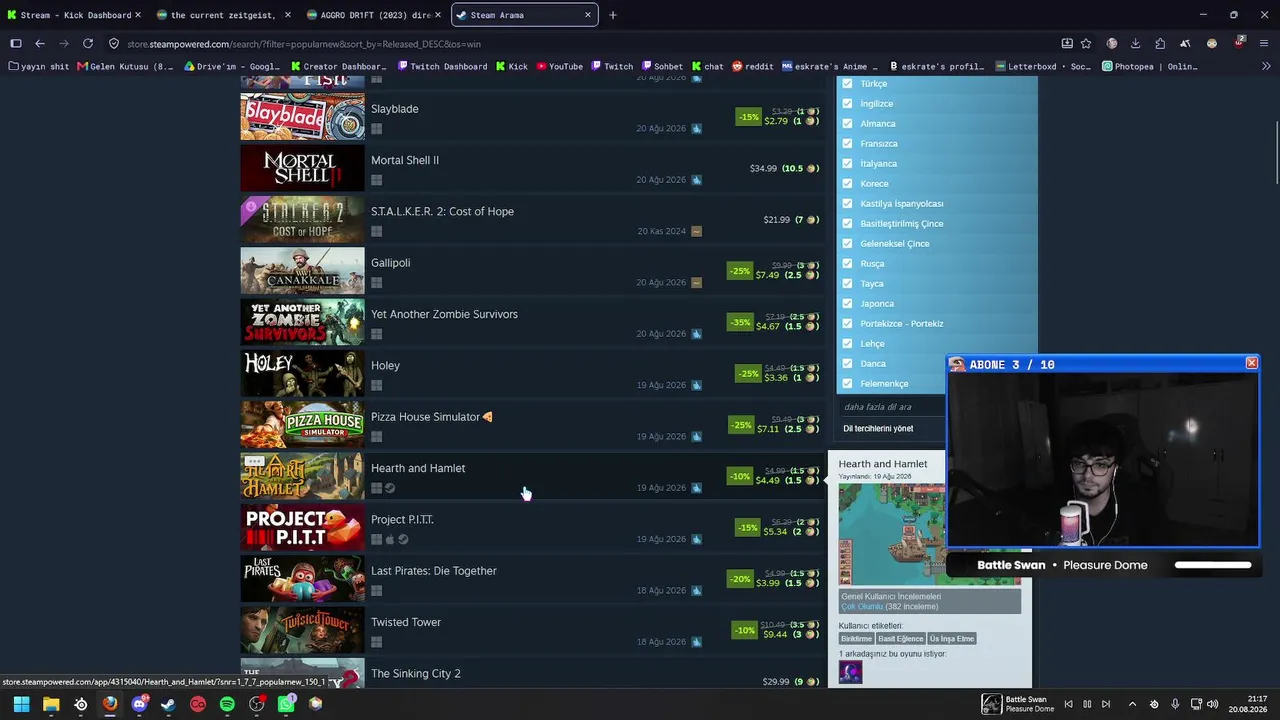Select the Üs İnşa Etme user tag
The height and width of the screenshot is (720, 1280).
(952, 639)
